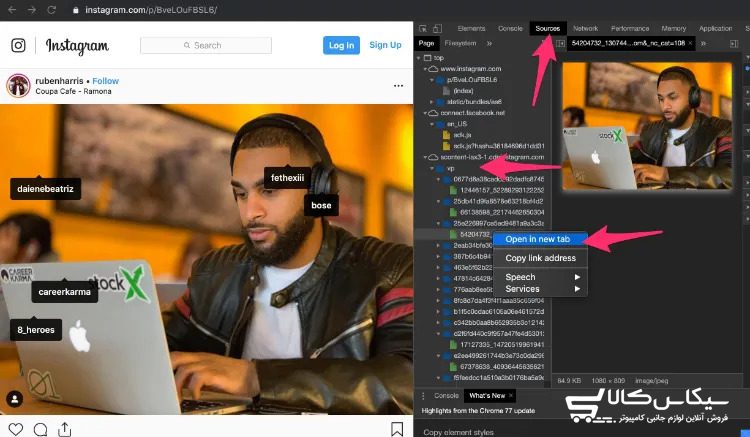Close the 54204732 image file tab
This screenshot has width=750, height=437.
[x=691, y=43]
